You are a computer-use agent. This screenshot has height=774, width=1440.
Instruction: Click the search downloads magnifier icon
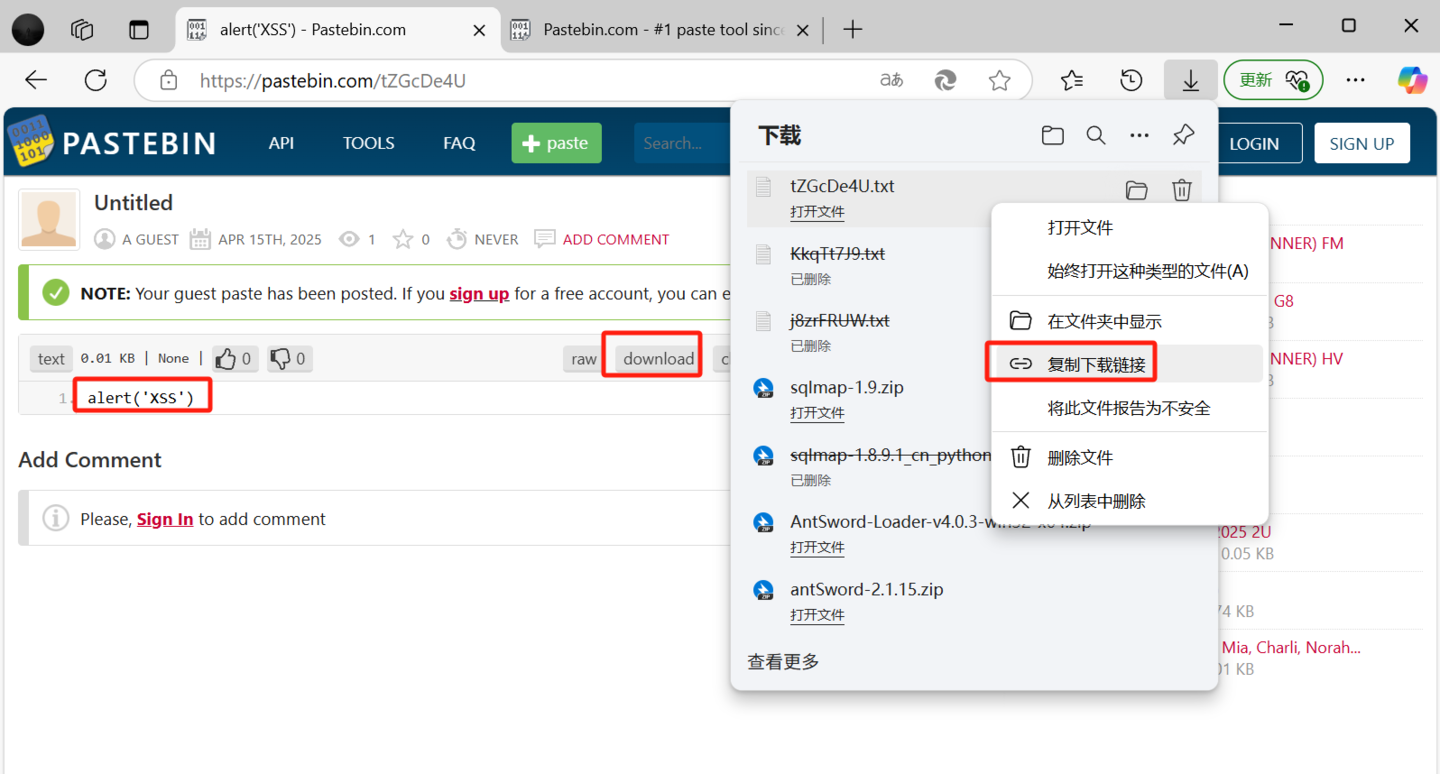click(1096, 135)
